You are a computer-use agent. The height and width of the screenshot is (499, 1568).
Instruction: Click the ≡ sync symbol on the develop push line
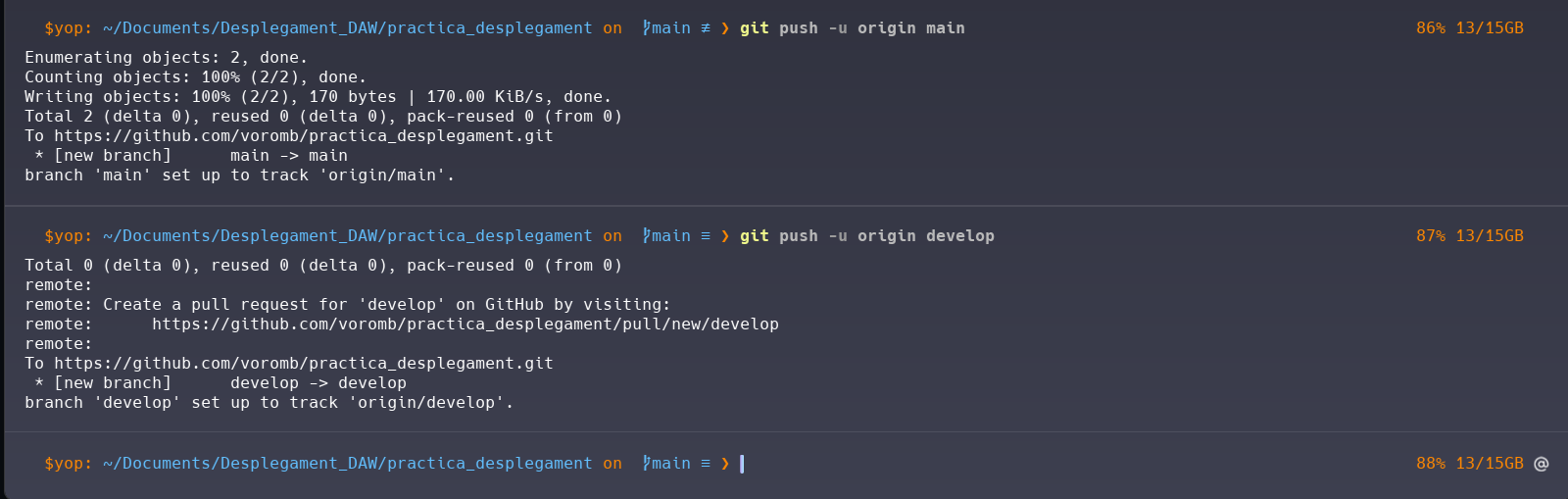pyautogui.click(x=705, y=236)
